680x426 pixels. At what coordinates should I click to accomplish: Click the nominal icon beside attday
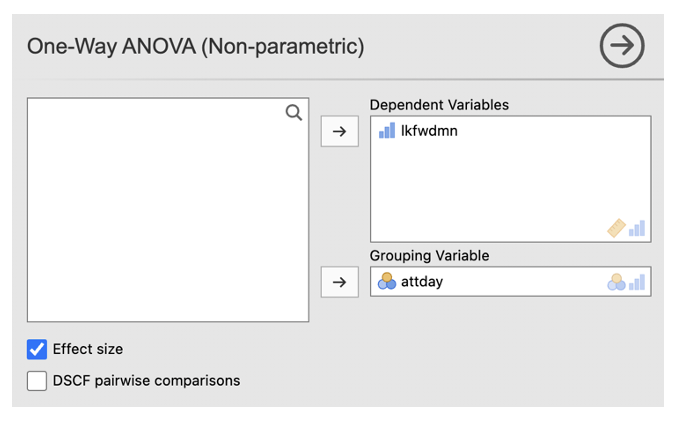[387, 282]
